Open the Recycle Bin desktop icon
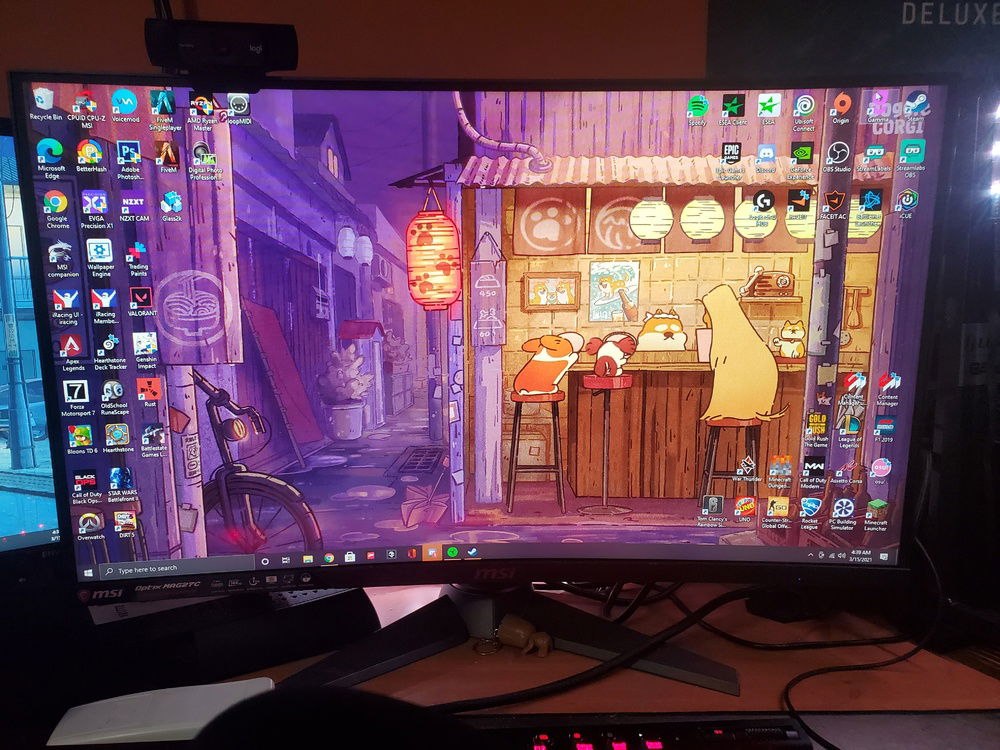 [44, 101]
